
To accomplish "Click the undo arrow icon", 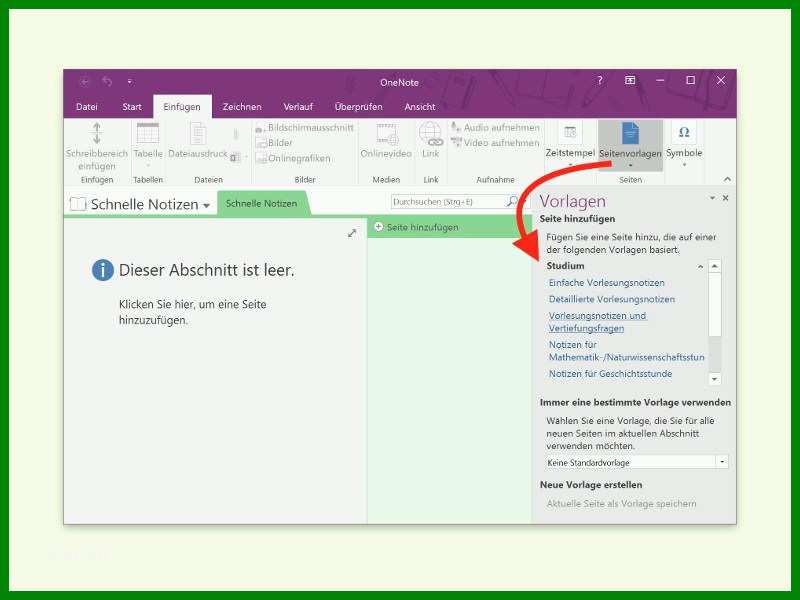I will [107, 82].
